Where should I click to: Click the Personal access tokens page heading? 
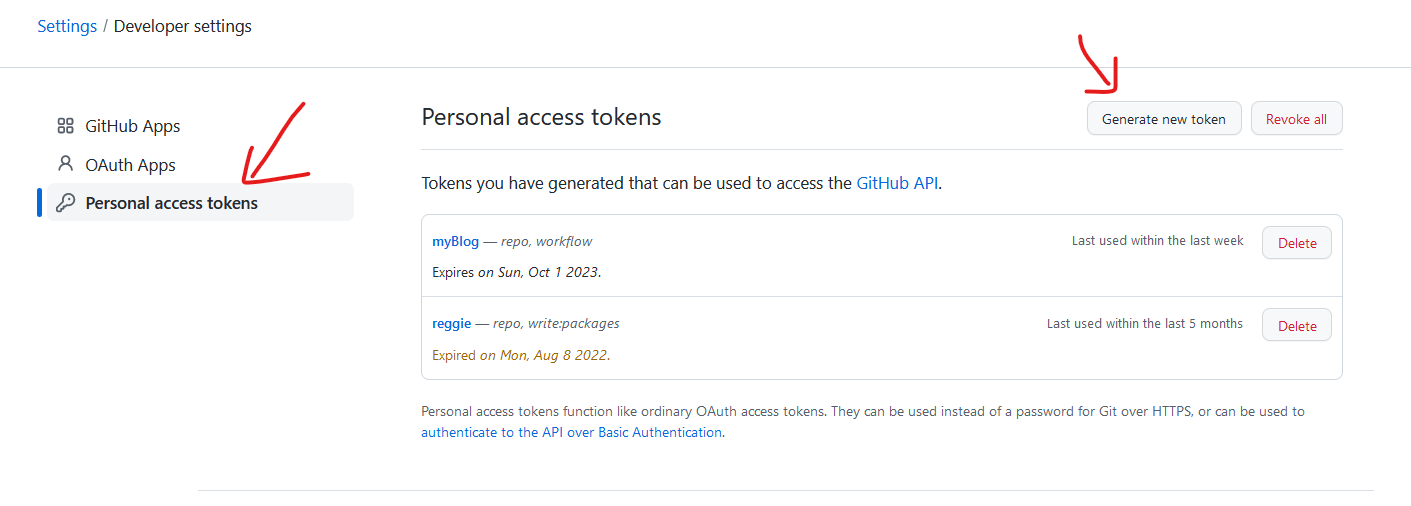[541, 117]
